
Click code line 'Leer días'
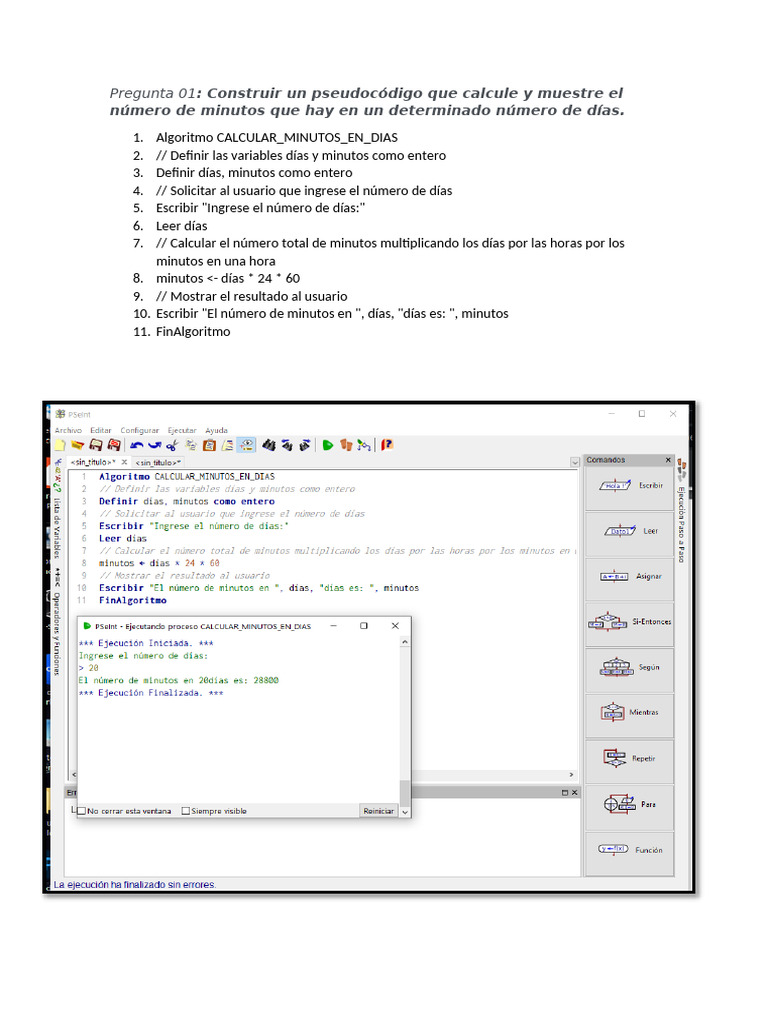[123, 539]
